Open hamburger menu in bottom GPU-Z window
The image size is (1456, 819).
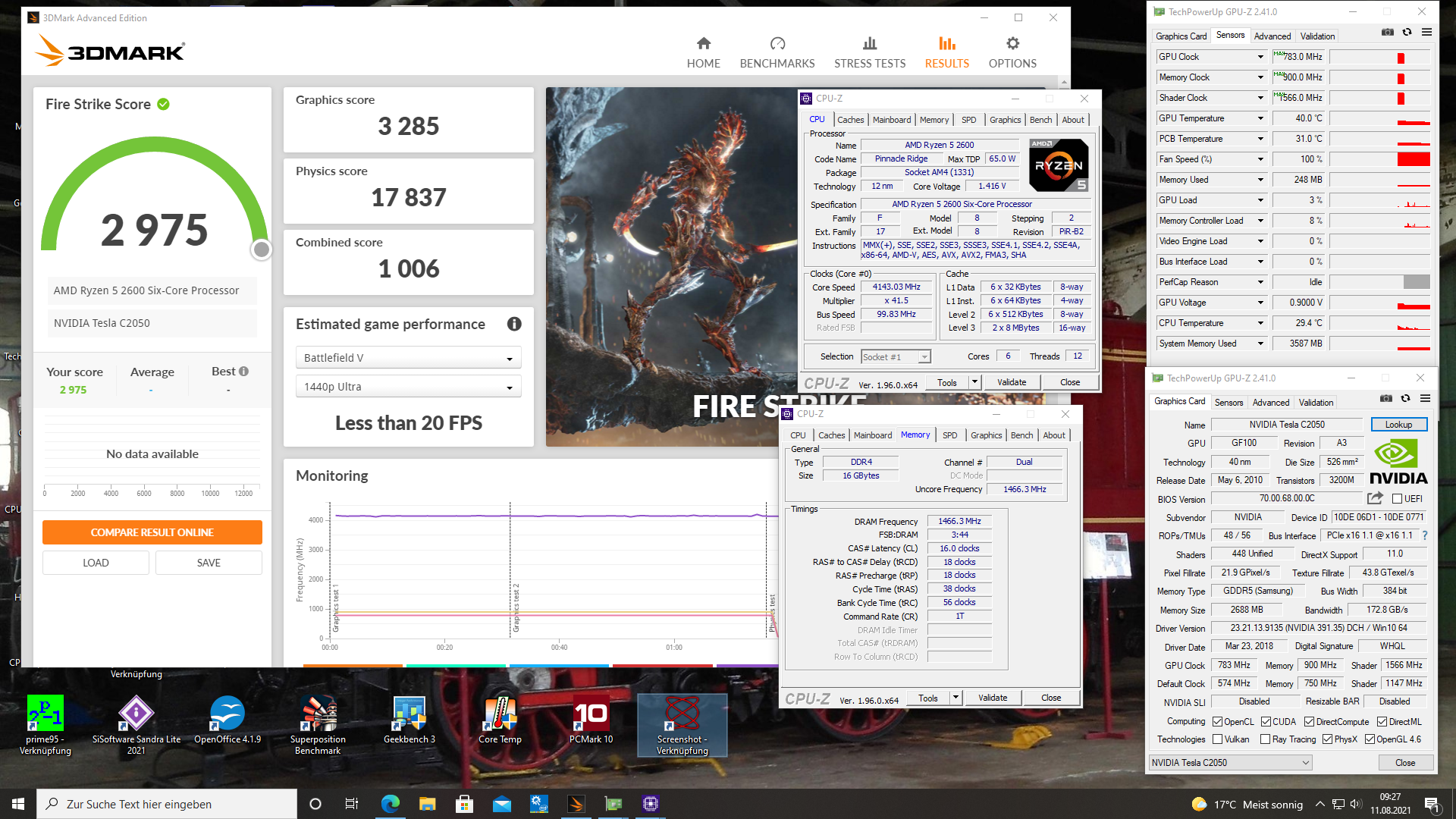coord(1425,399)
